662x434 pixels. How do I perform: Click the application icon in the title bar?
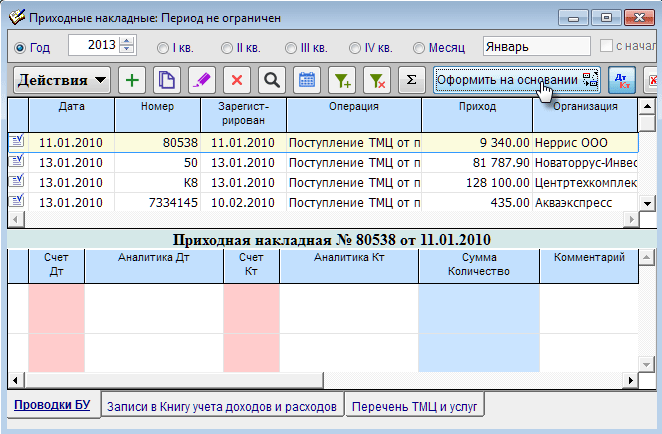17,17
